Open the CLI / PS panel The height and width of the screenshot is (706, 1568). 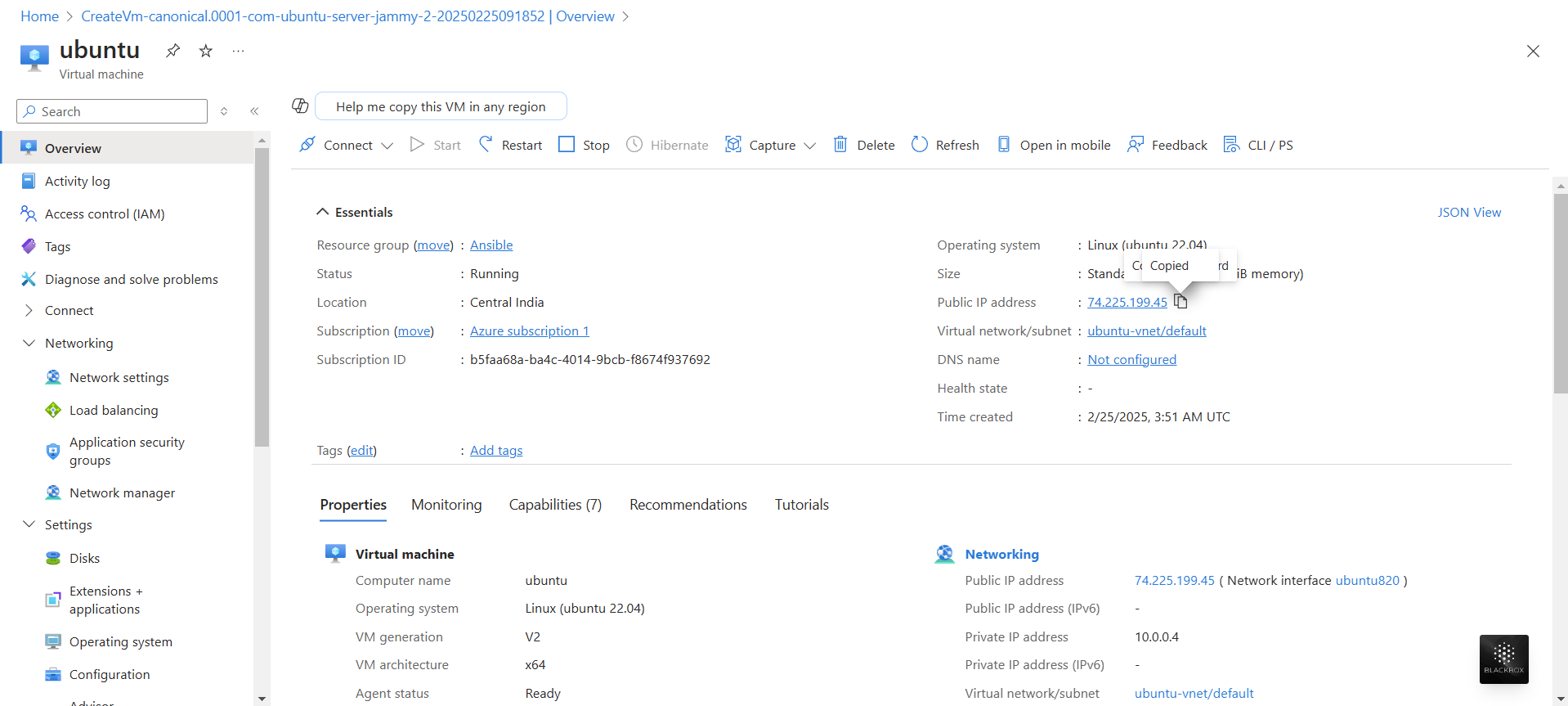click(1258, 145)
